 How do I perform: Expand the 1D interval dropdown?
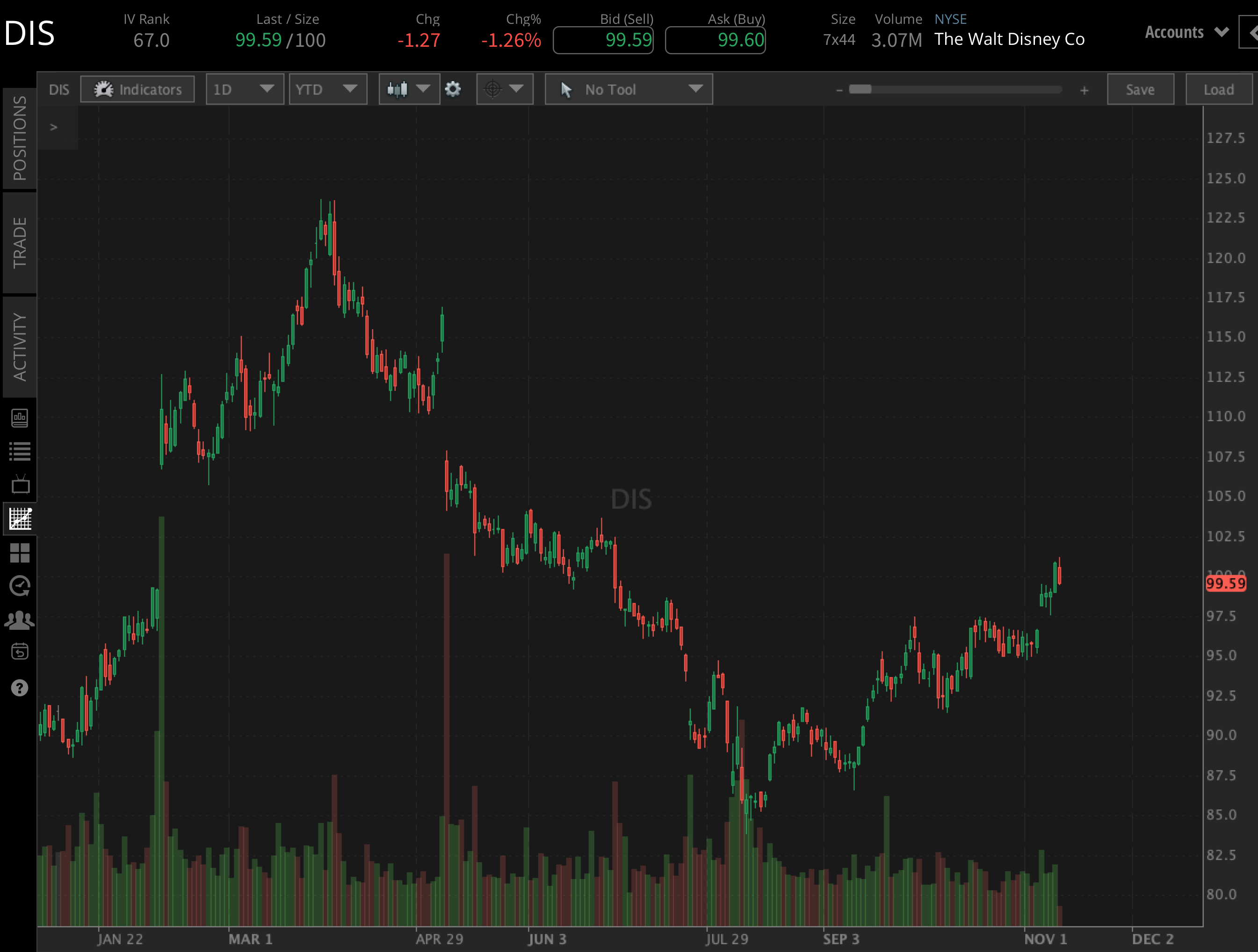[245, 89]
